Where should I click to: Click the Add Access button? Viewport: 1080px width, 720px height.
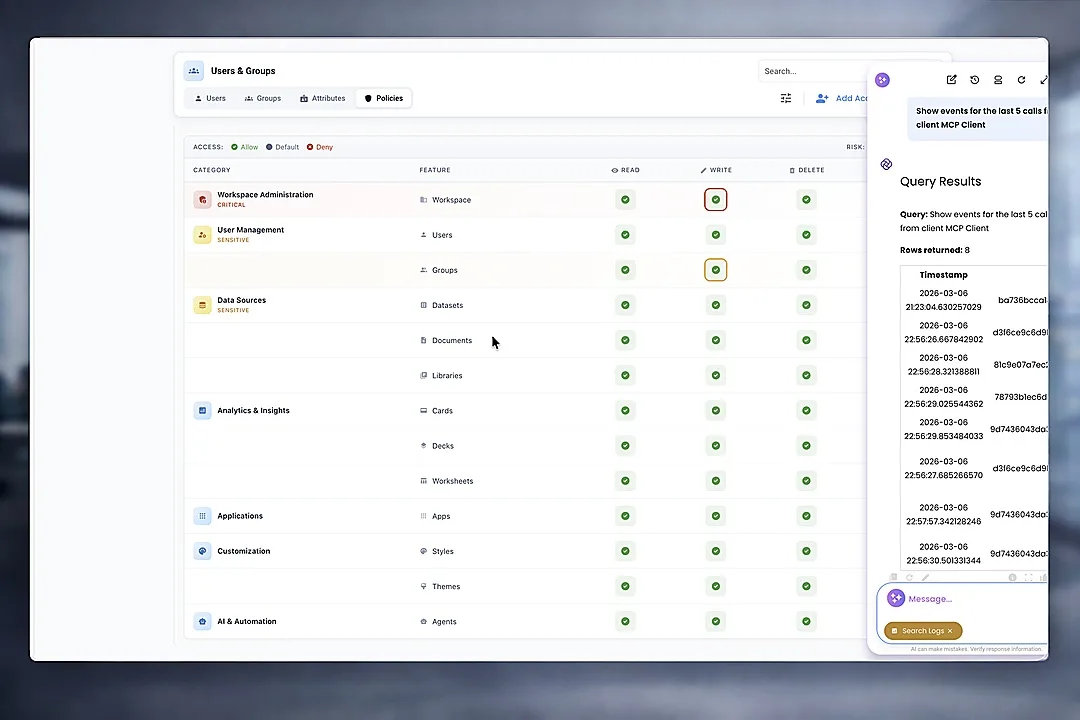point(842,98)
